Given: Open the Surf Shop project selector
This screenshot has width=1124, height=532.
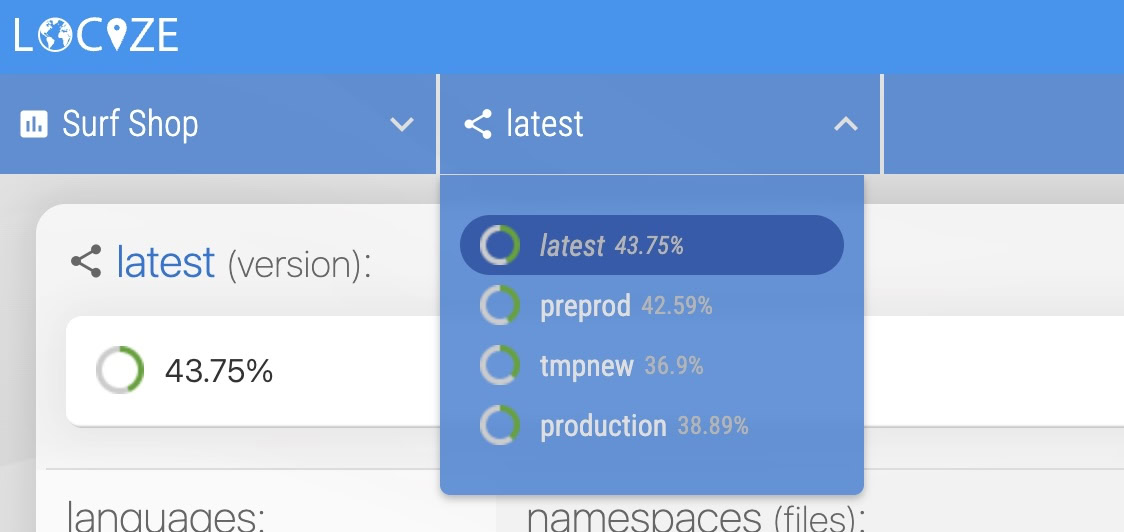Looking at the screenshot, I should pos(130,125).
